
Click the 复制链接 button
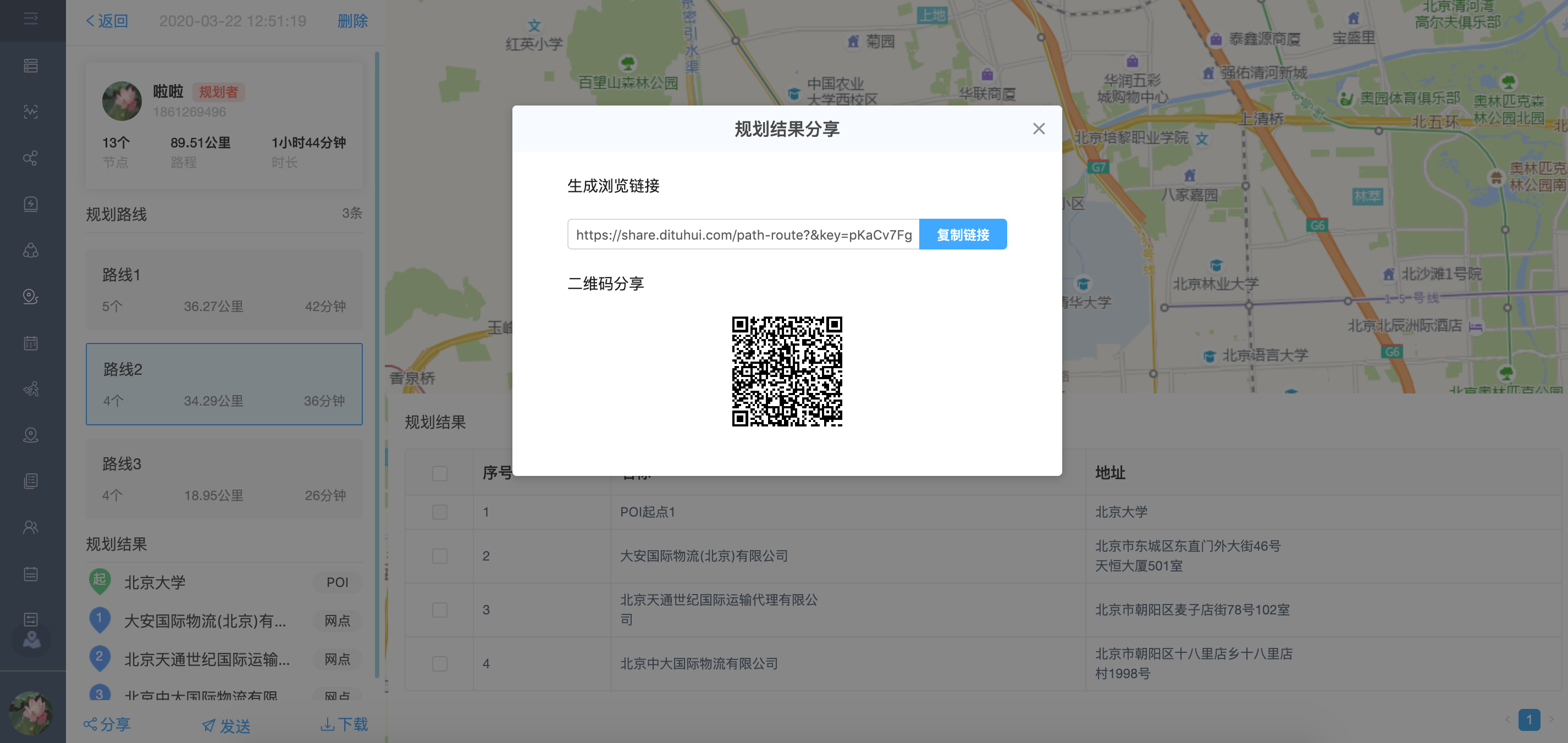point(962,234)
